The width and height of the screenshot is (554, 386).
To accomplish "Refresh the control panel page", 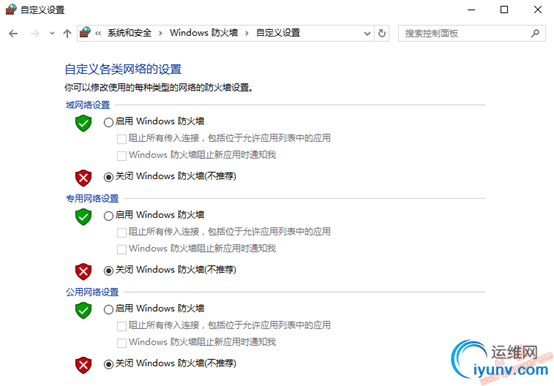I will pyautogui.click(x=382, y=34).
